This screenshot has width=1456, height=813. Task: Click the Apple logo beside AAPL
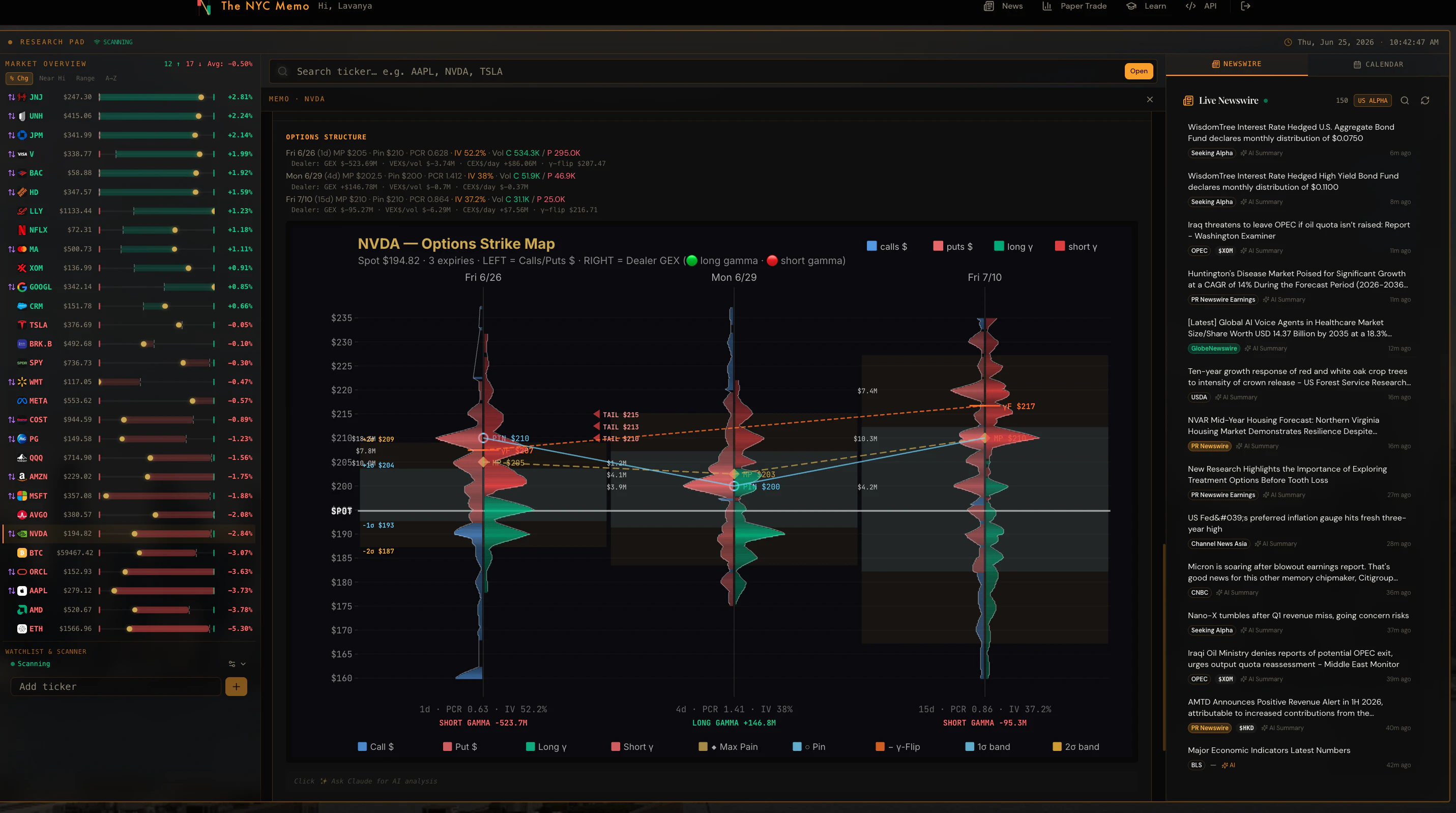coord(22,591)
